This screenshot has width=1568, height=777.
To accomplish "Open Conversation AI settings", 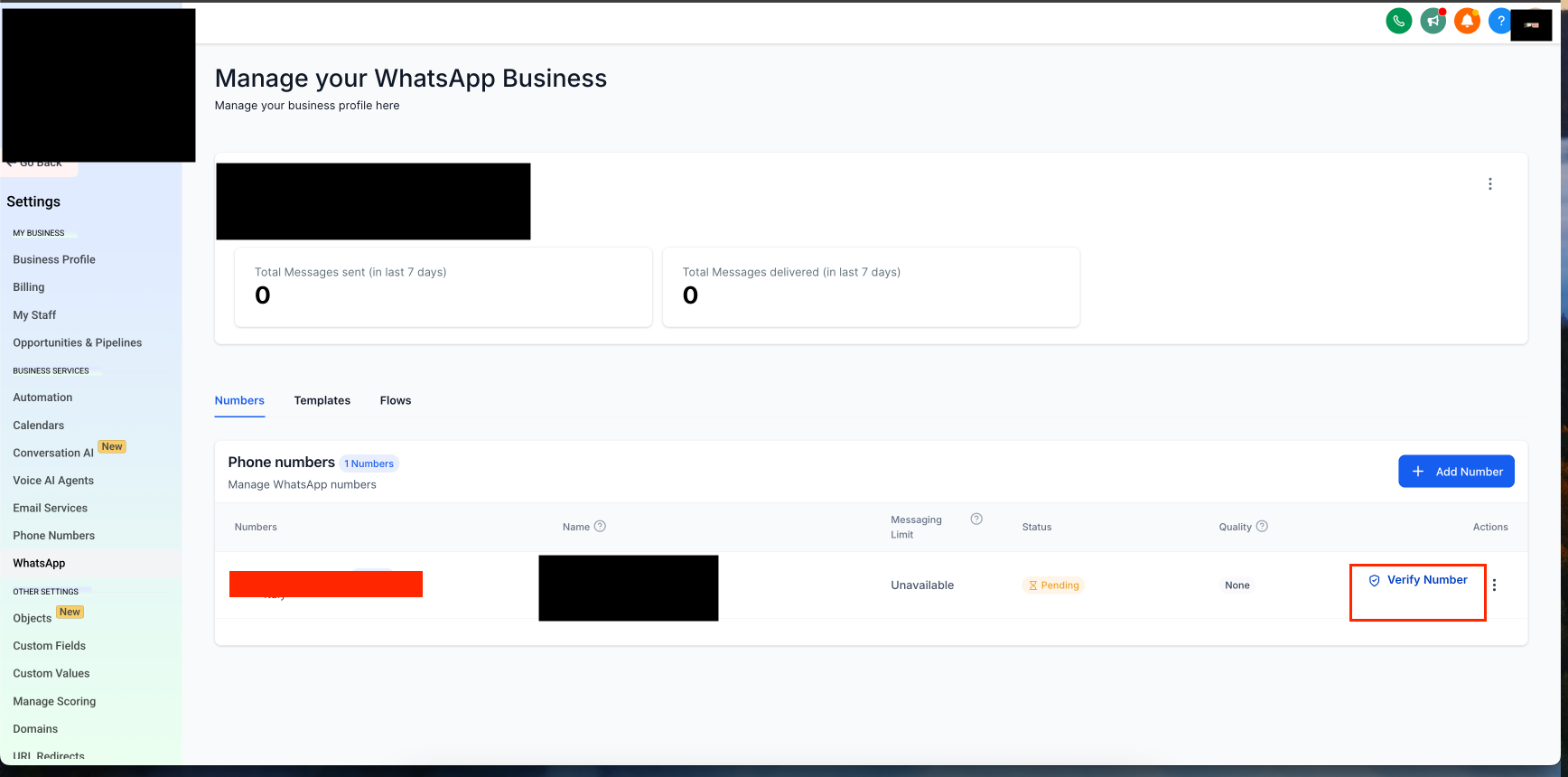I will point(53,454).
